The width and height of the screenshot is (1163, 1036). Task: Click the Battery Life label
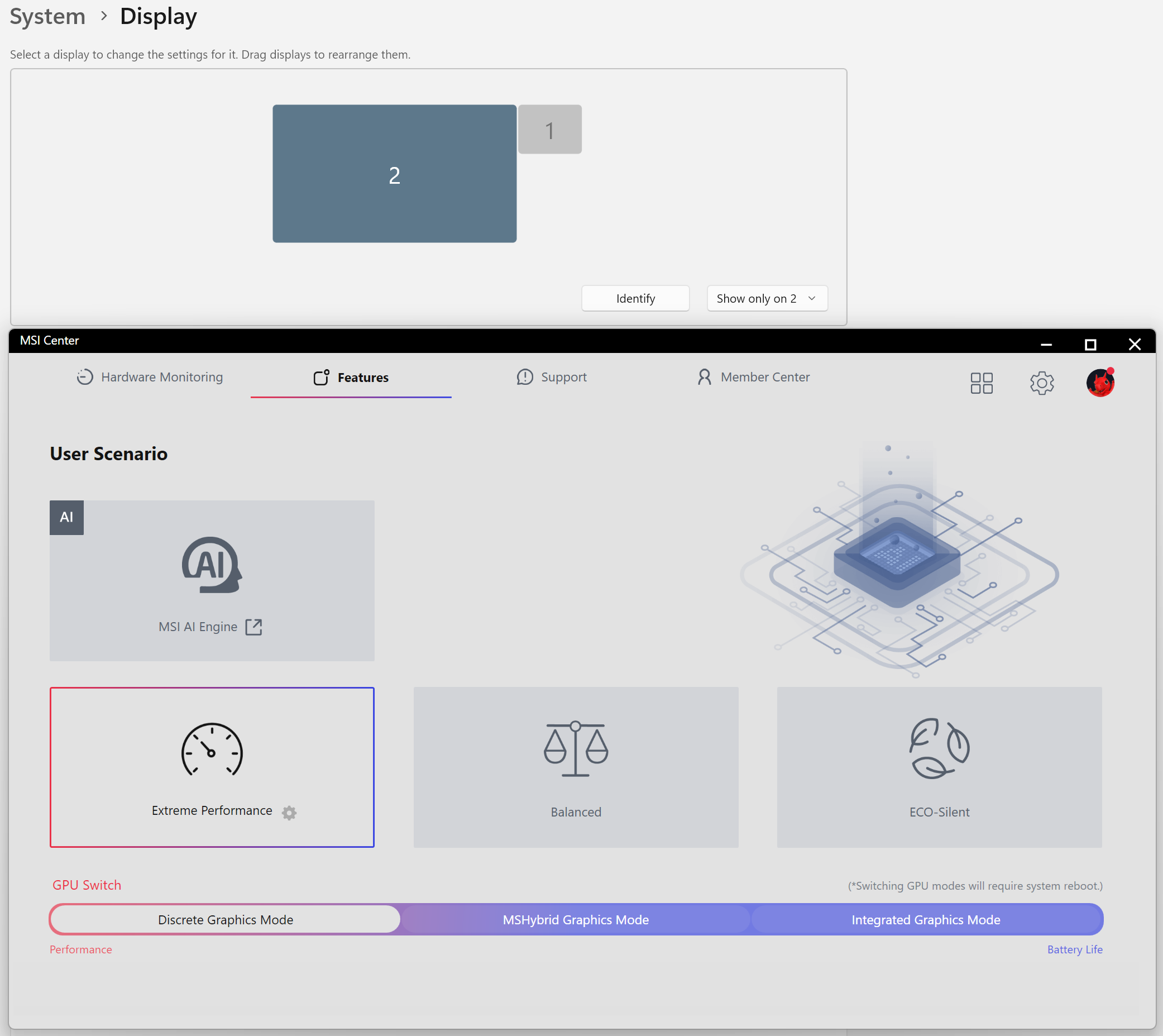point(1075,949)
